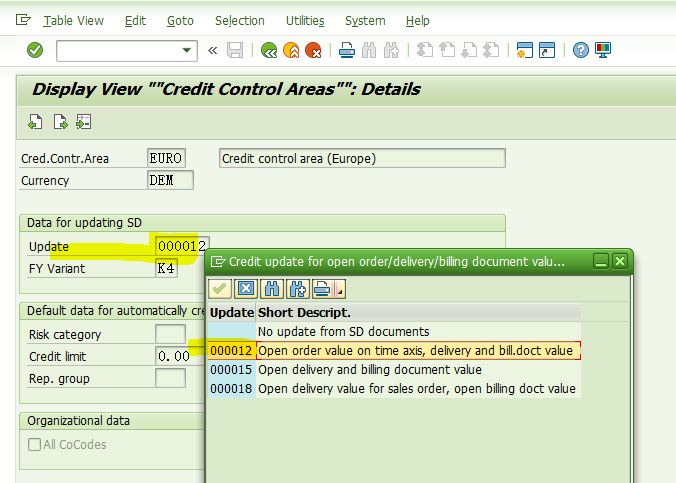This screenshot has height=483, width=676.
Task: Click the Create New Session icon
Action: click(x=525, y=50)
